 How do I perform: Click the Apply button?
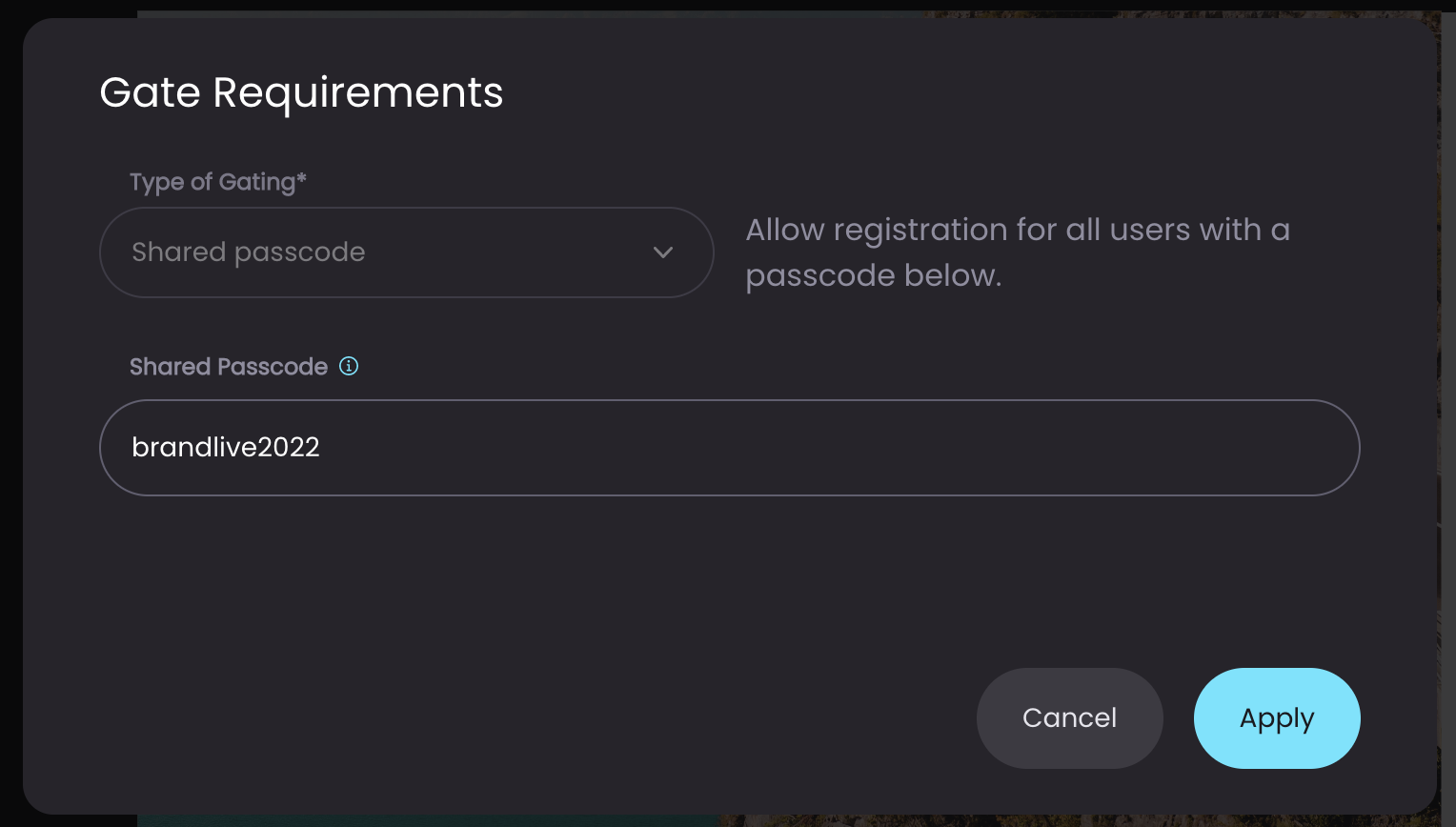point(1277,718)
